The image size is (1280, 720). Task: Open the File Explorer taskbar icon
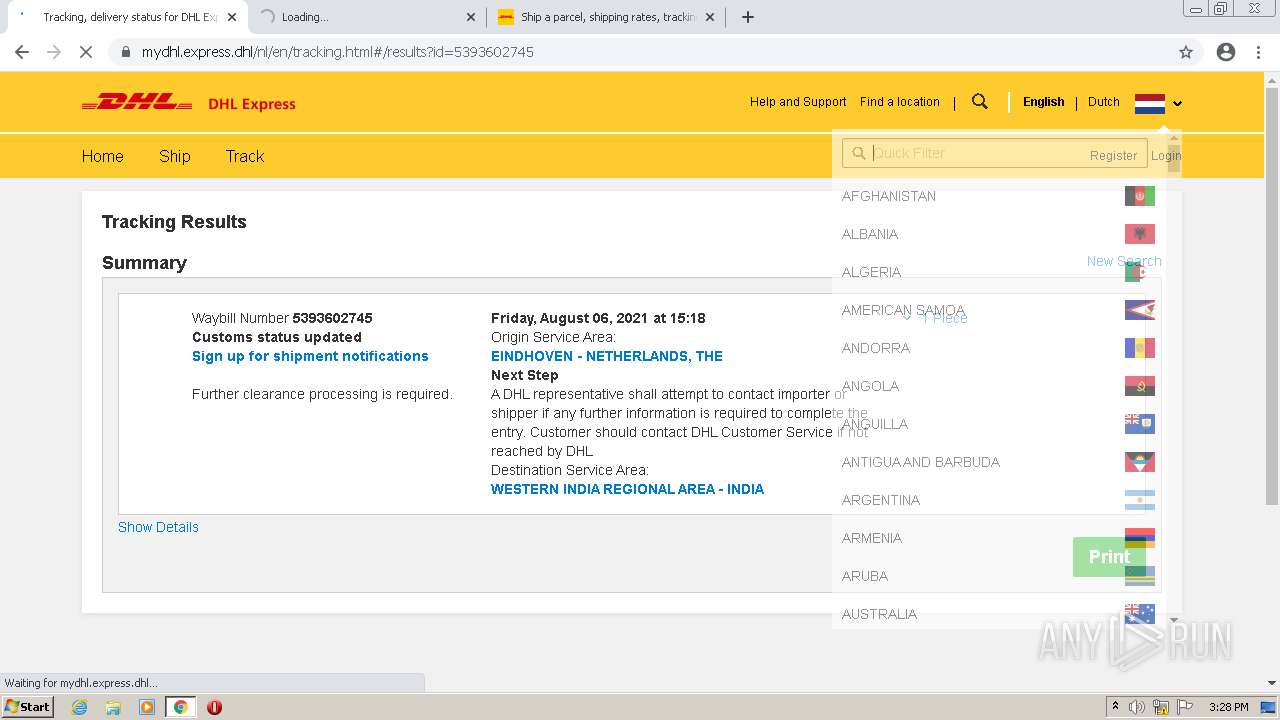113,707
